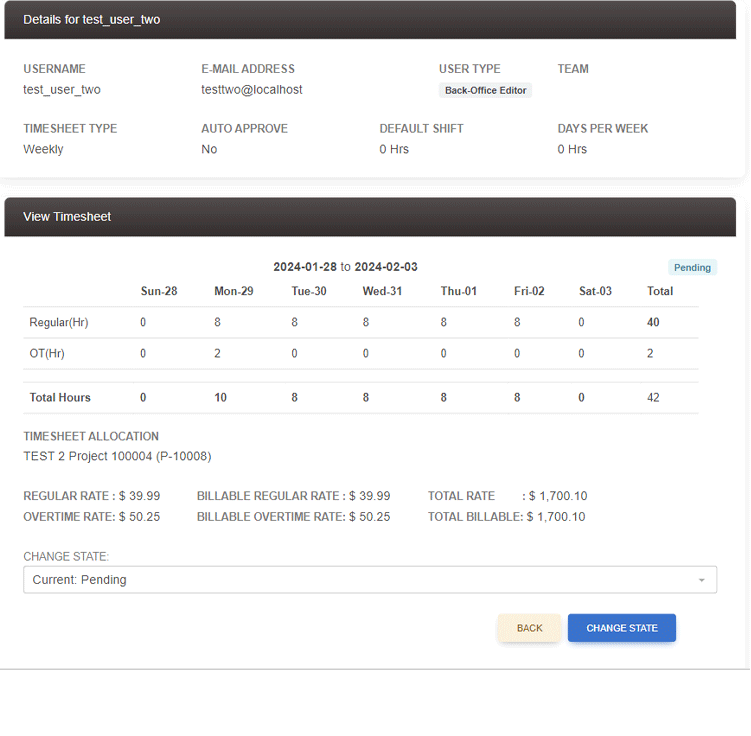This screenshot has width=751, height=736.
Task: Click the View Timesheet panel header
Action: (370, 216)
